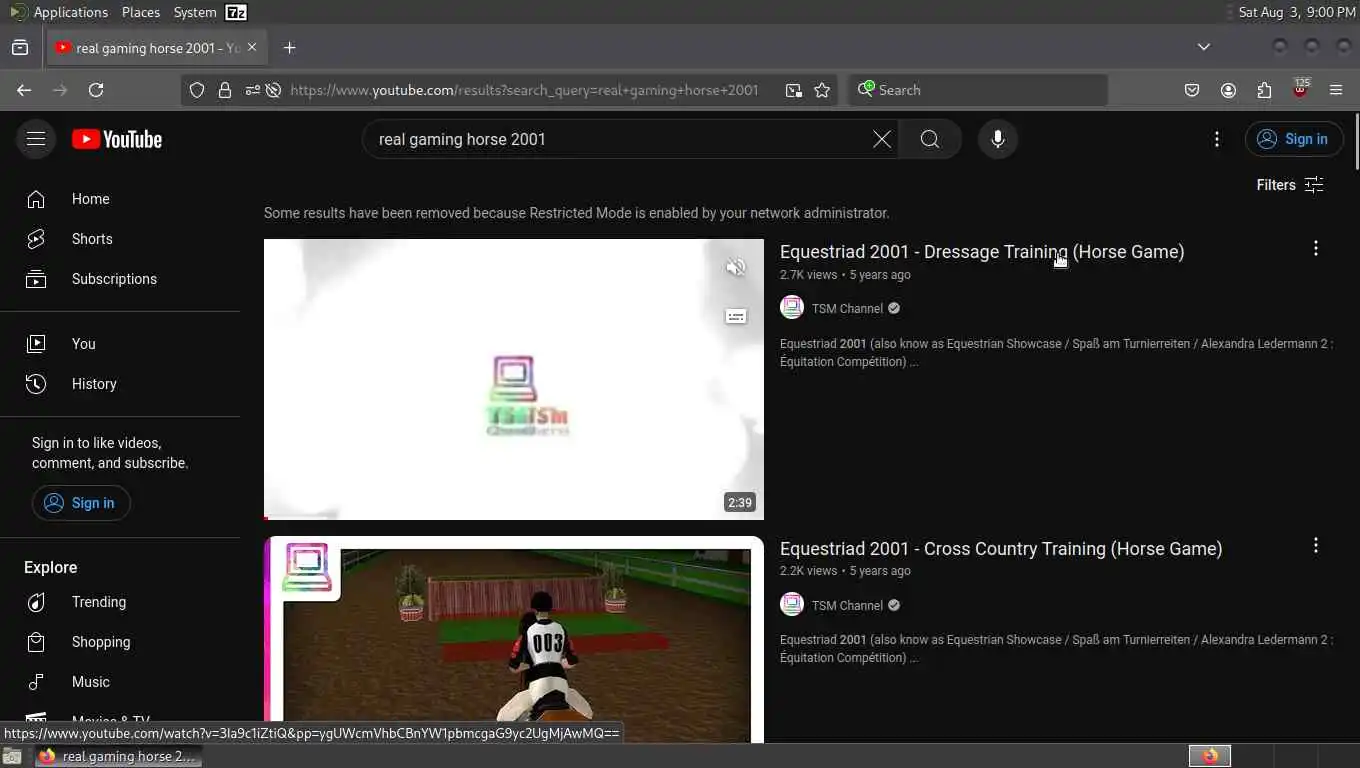Select the 'real gaming horse 2001' tab
This screenshot has width=1360, height=768.
tap(156, 48)
